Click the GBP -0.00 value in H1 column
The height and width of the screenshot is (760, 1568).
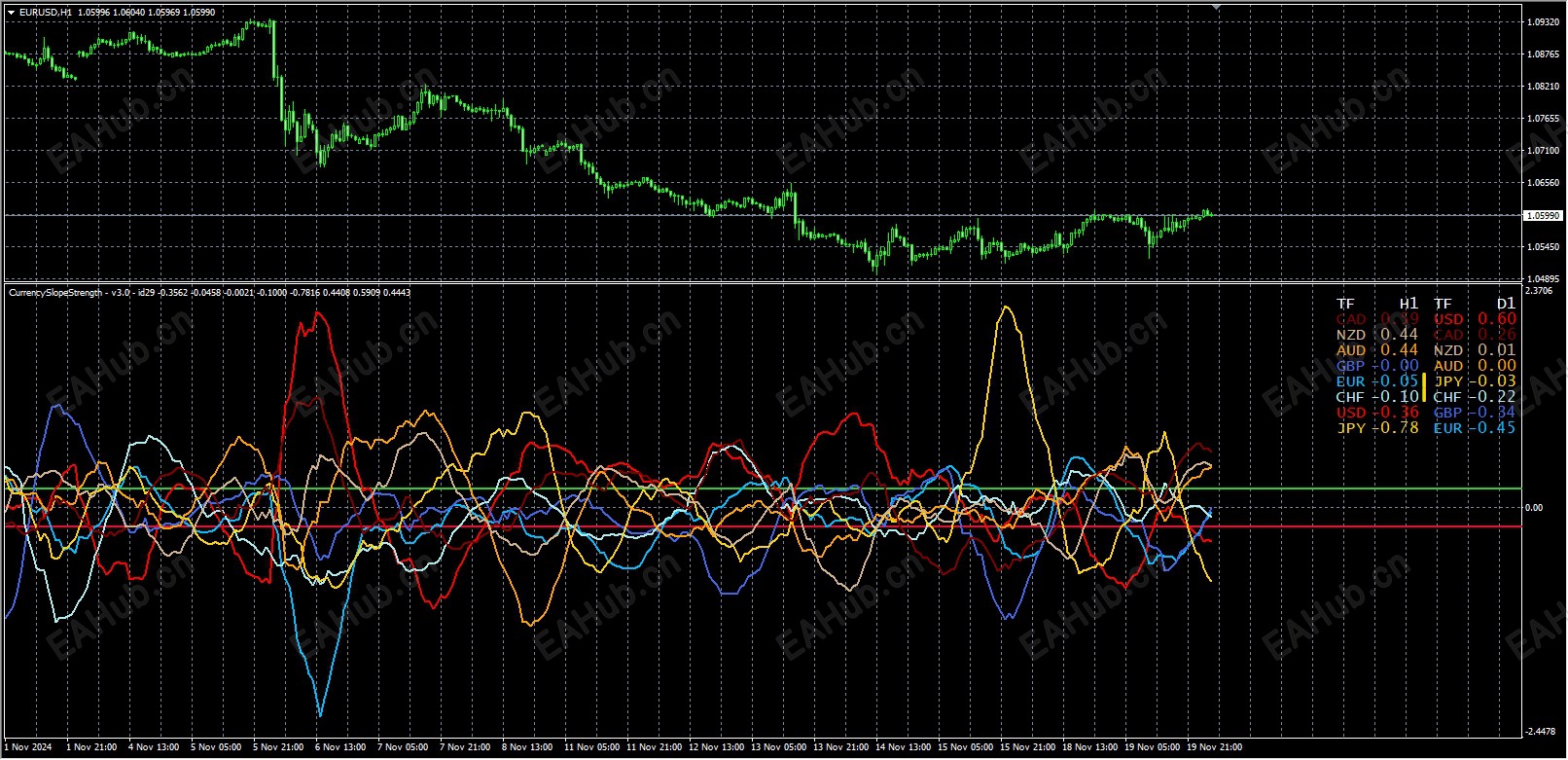(x=1377, y=366)
